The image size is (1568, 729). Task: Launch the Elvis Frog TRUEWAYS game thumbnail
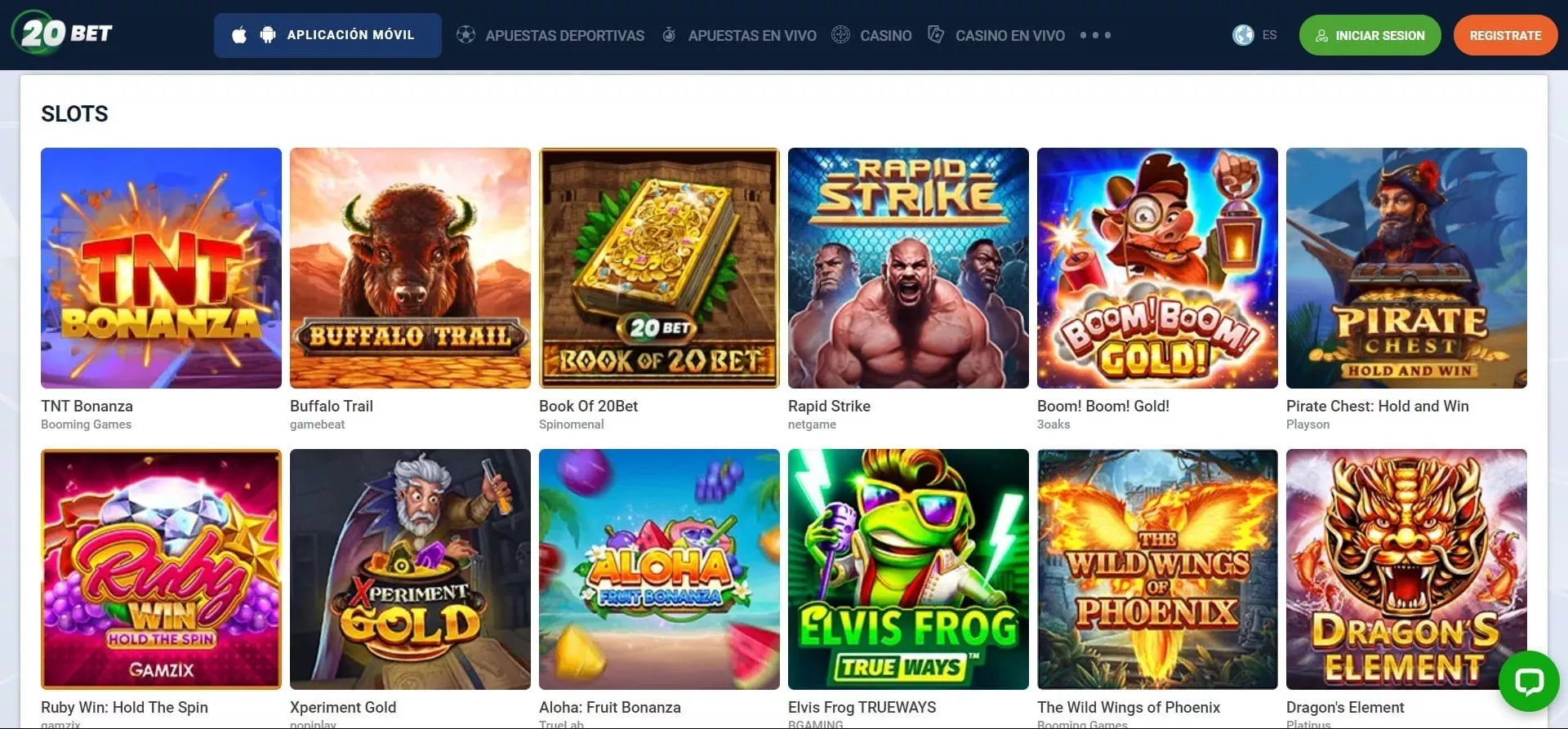pyautogui.click(x=908, y=569)
